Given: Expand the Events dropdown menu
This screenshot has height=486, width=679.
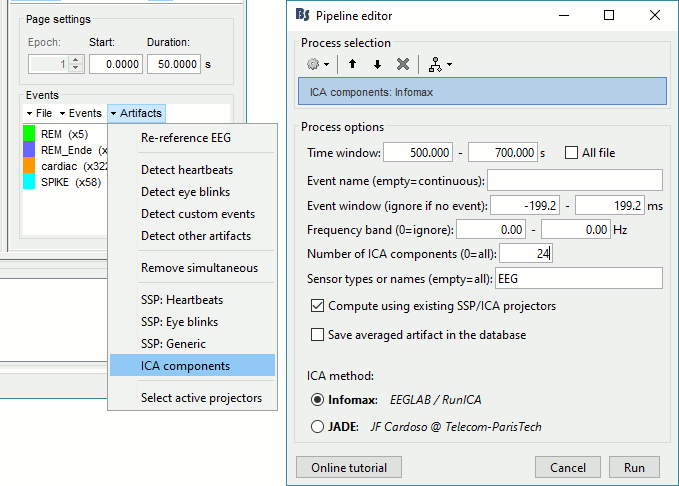Looking at the screenshot, I should [82, 113].
